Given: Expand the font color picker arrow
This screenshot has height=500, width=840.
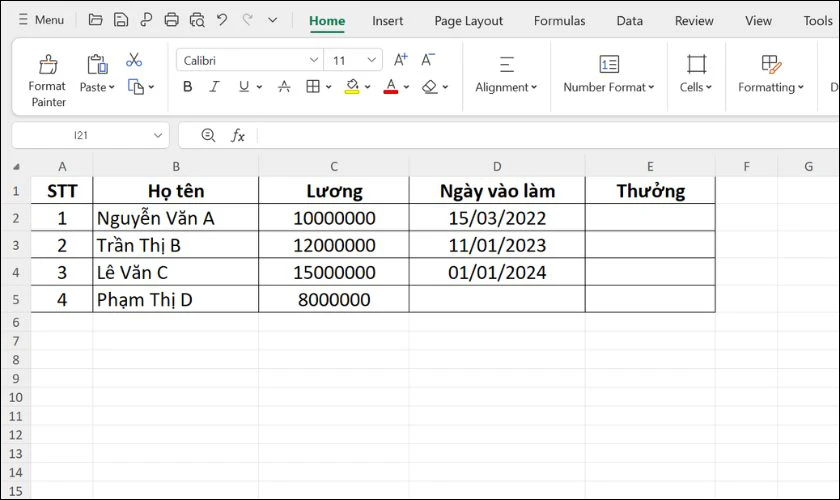Looking at the screenshot, I should (407, 87).
